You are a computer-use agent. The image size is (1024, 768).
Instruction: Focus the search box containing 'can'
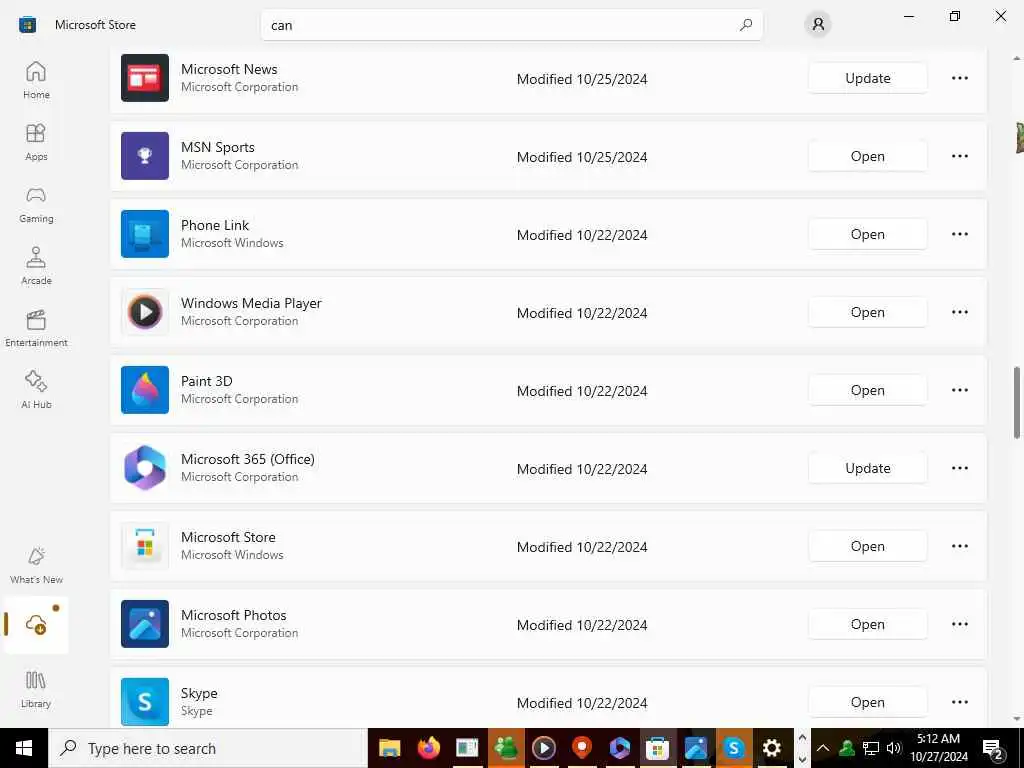click(x=511, y=25)
